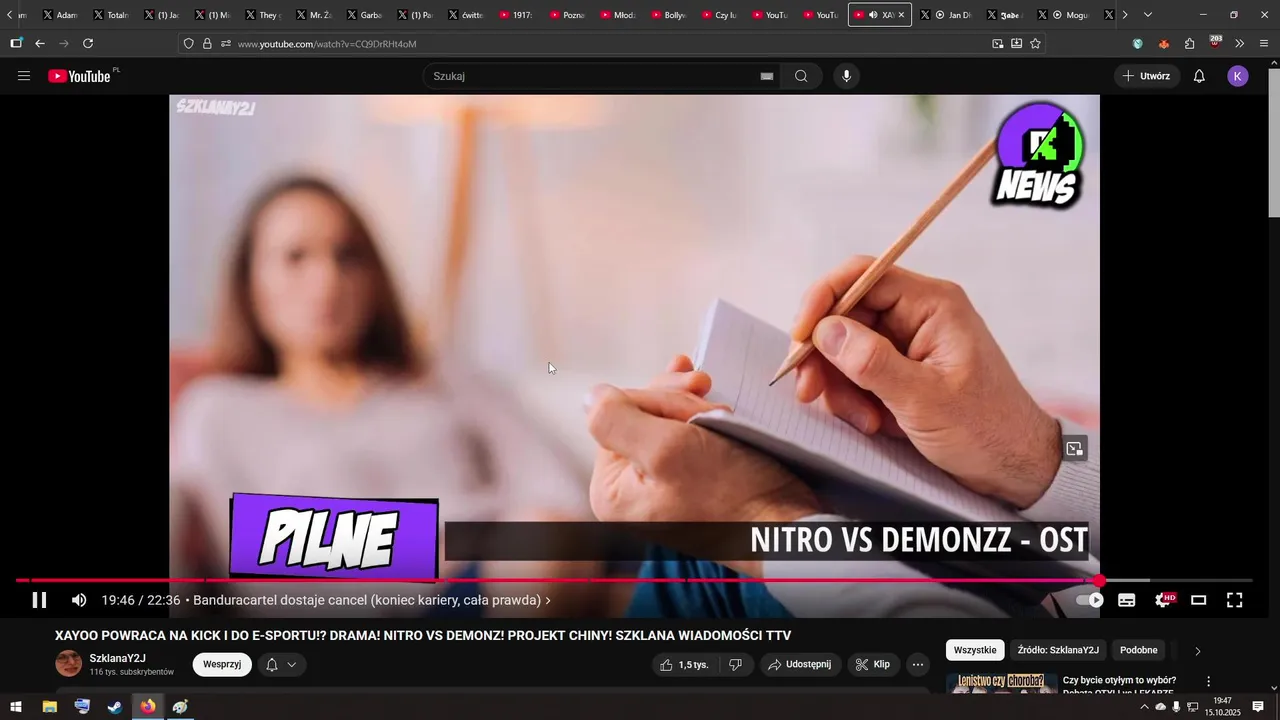Show more toolbar tools overflow chevrons
This screenshot has width=1280, height=720.
[1240, 43]
